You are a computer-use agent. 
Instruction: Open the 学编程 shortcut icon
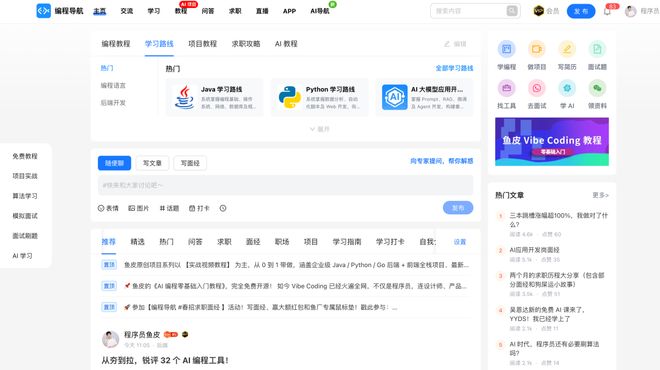coord(506,49)
